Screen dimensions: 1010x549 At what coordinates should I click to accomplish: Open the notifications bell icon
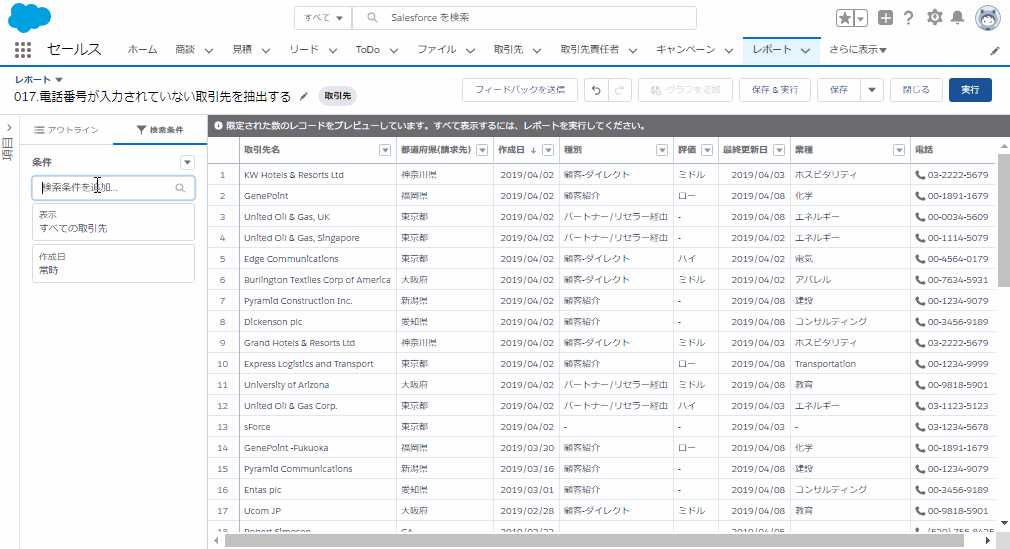[958, 18]
